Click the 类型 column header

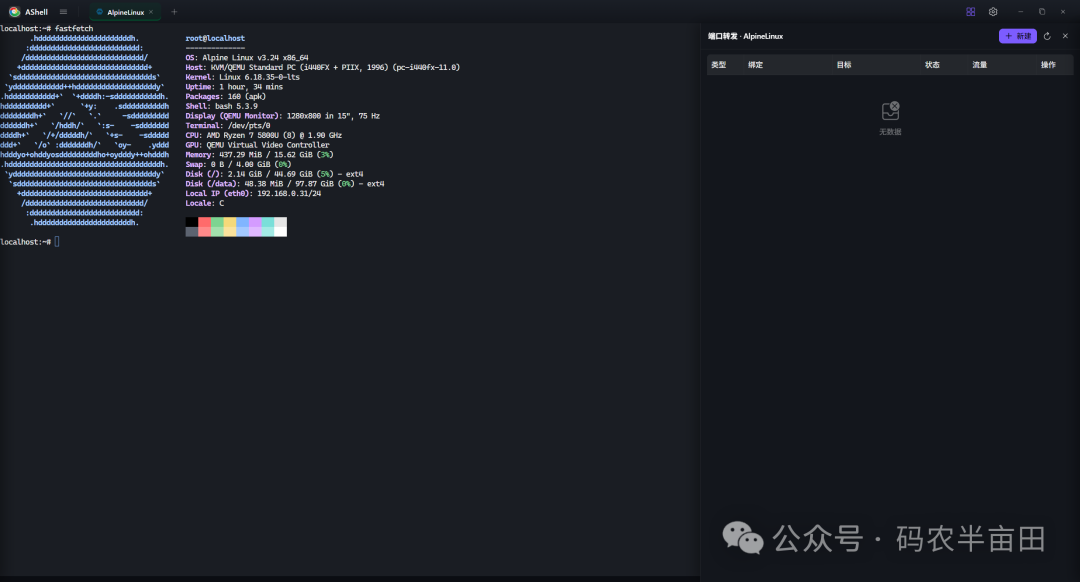pos(718,65)
